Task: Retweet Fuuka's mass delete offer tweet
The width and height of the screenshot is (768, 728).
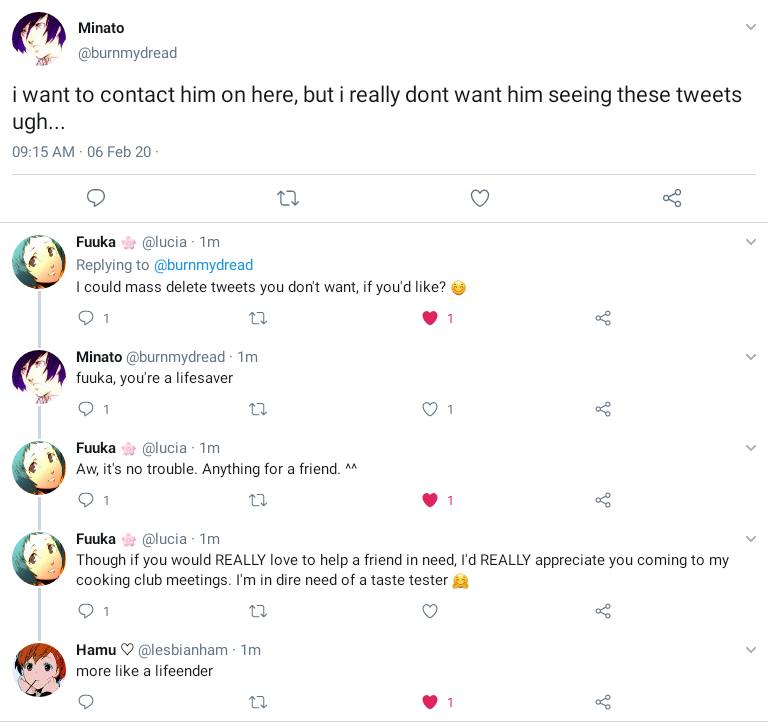Action: pyautogui.click(x=258, y=318)
